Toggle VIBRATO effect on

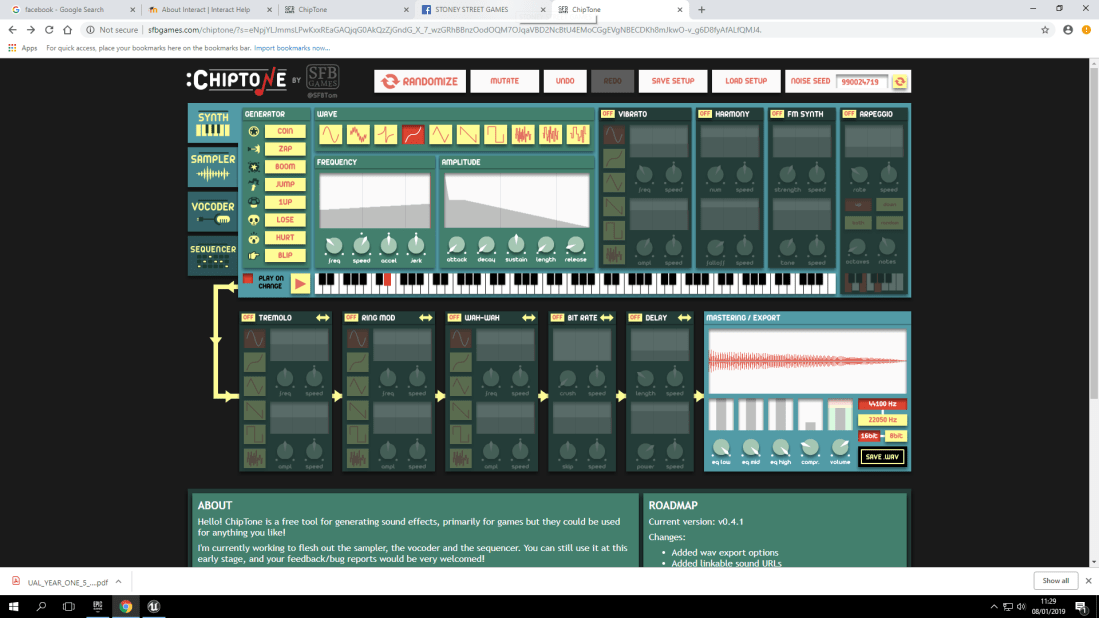pyautogui.click(x=607, y=113)
